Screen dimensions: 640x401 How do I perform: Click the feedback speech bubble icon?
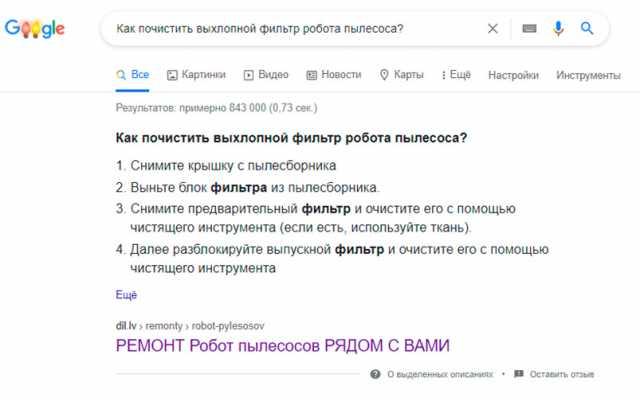[519, 374]
